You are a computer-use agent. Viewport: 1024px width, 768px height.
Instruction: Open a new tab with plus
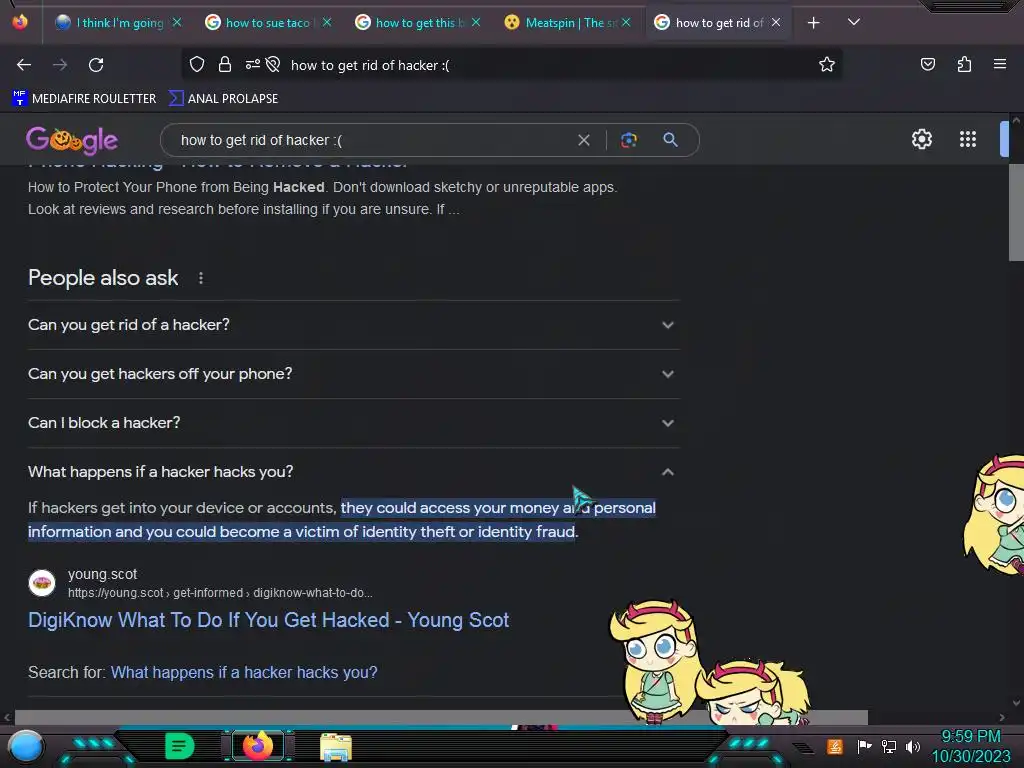813,23
